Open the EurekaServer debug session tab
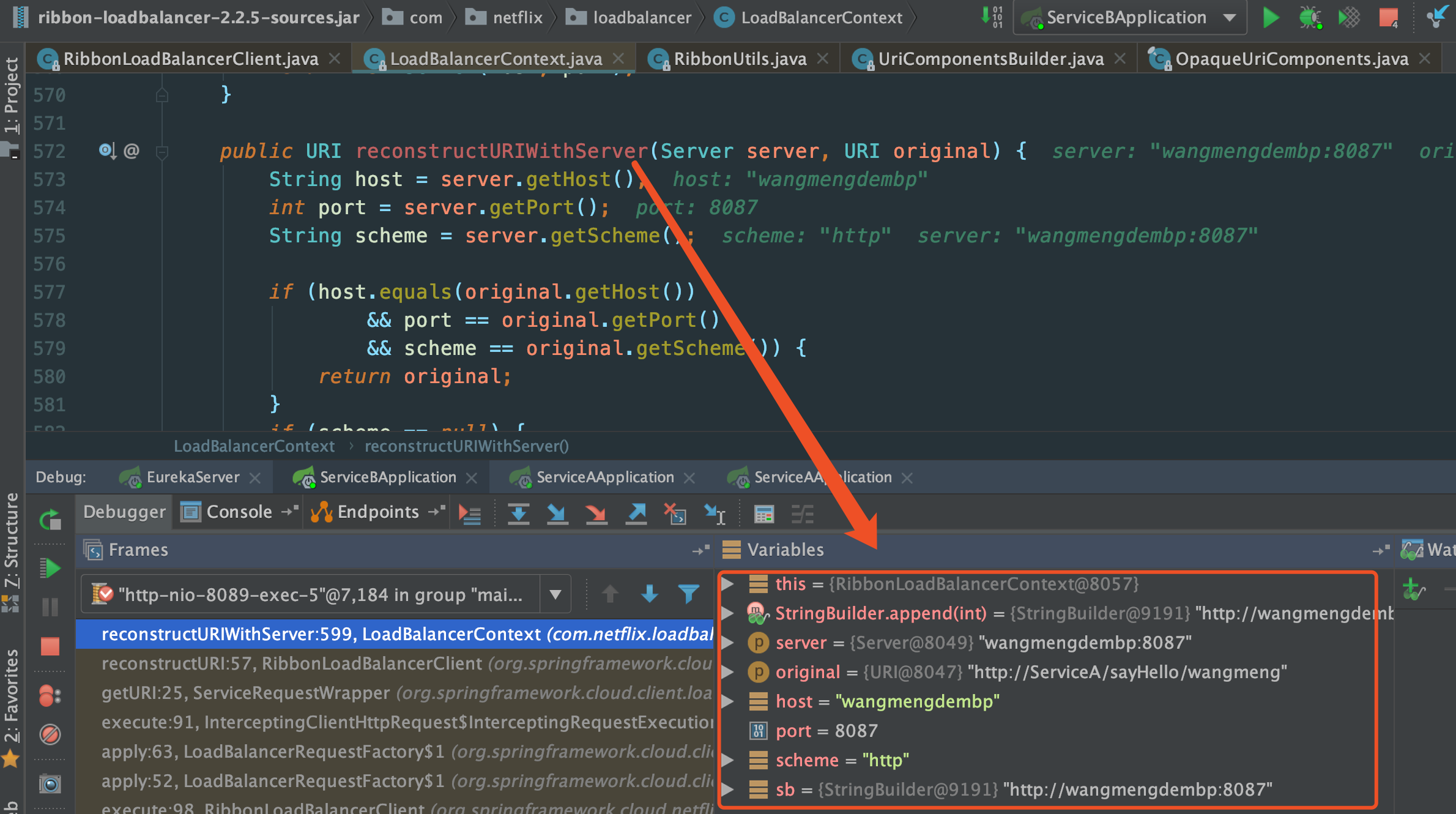Screen dimensions: 1456x814 click(x=193, y=477)
